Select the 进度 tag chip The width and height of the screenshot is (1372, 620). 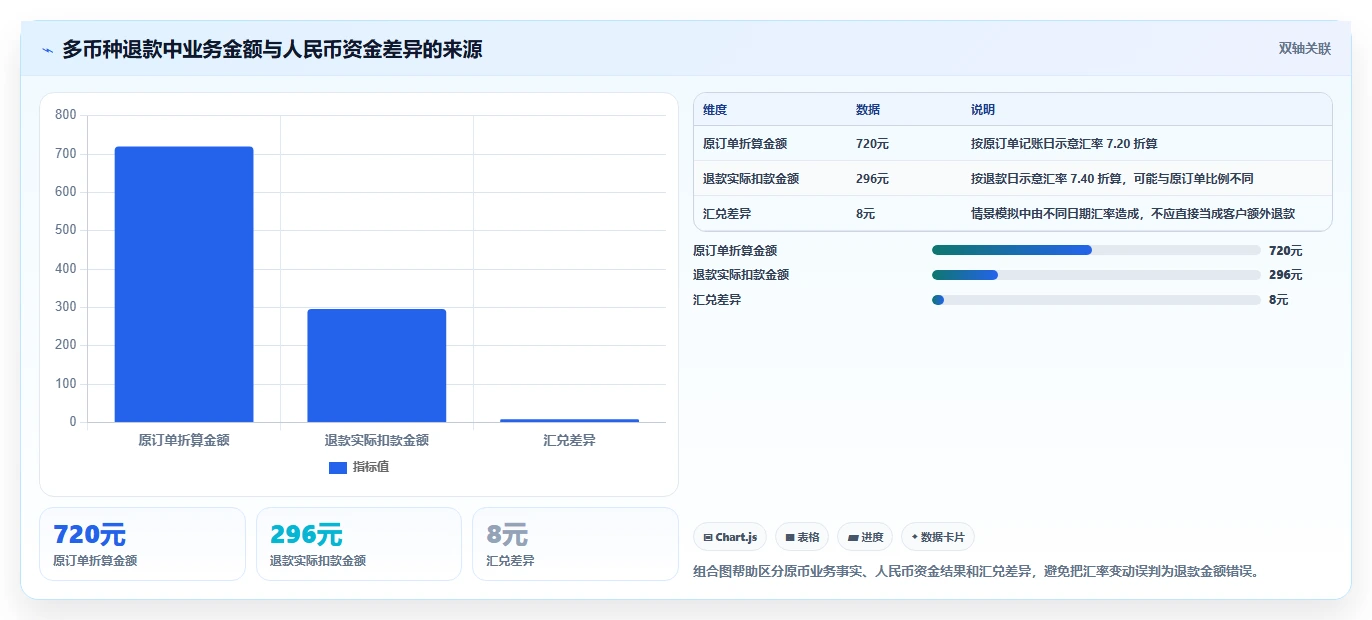point(865,537)
